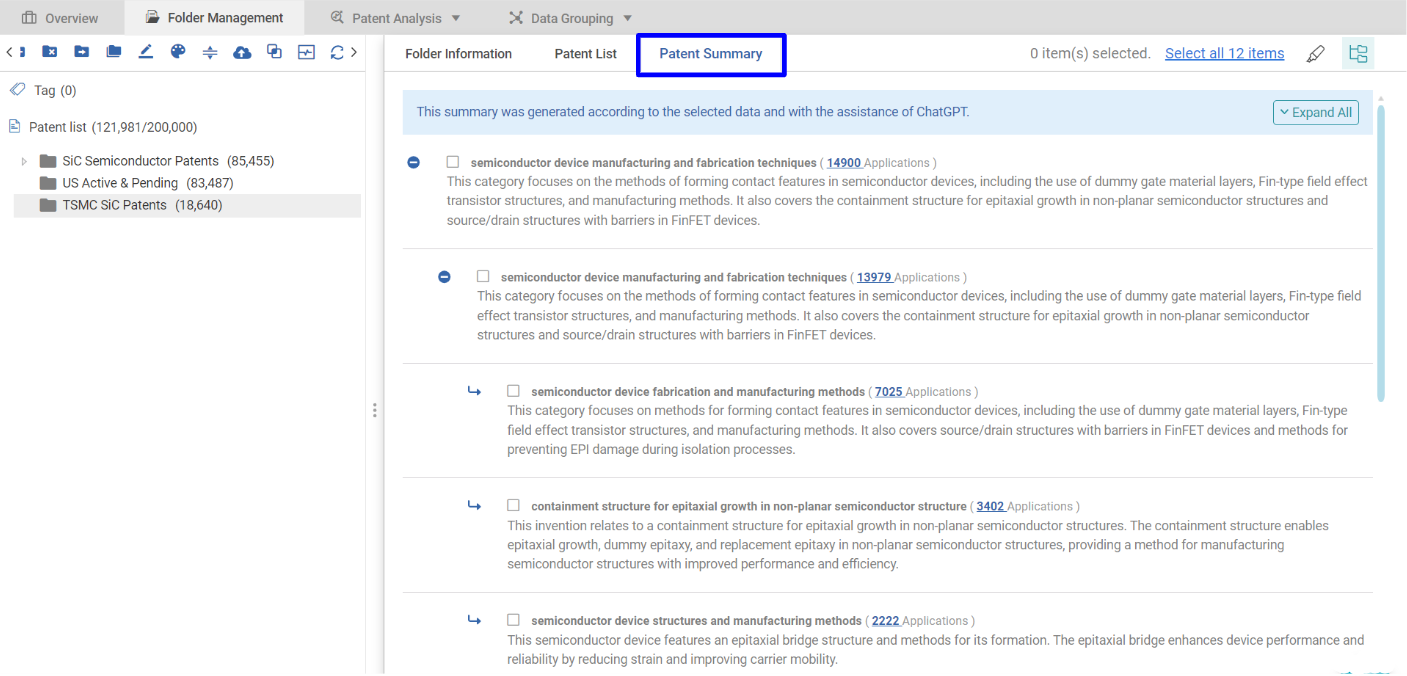Click the refresh arrows icon

(x=337, y=52)
